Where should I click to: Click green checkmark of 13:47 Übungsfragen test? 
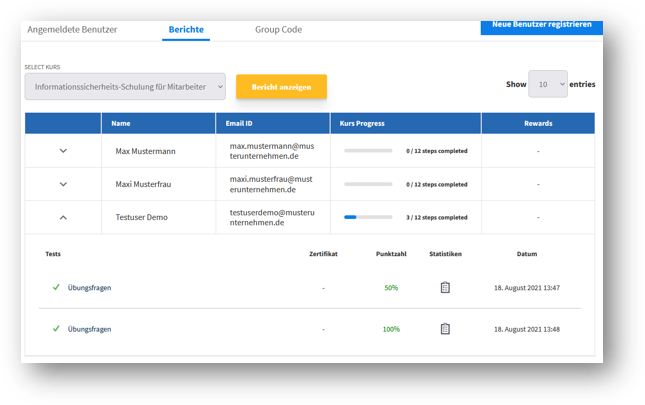pyautogui.click(x=56, y=287)
